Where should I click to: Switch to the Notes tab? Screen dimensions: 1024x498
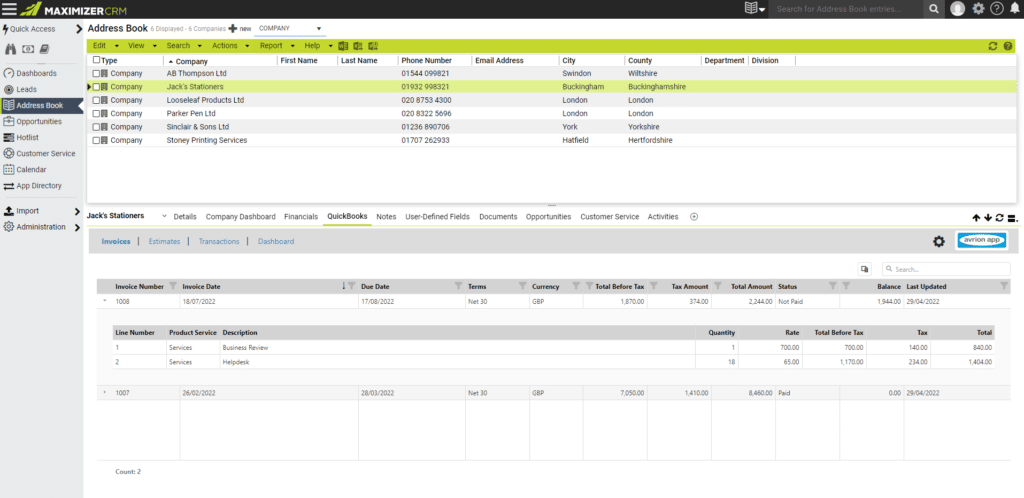click(387, 217)
